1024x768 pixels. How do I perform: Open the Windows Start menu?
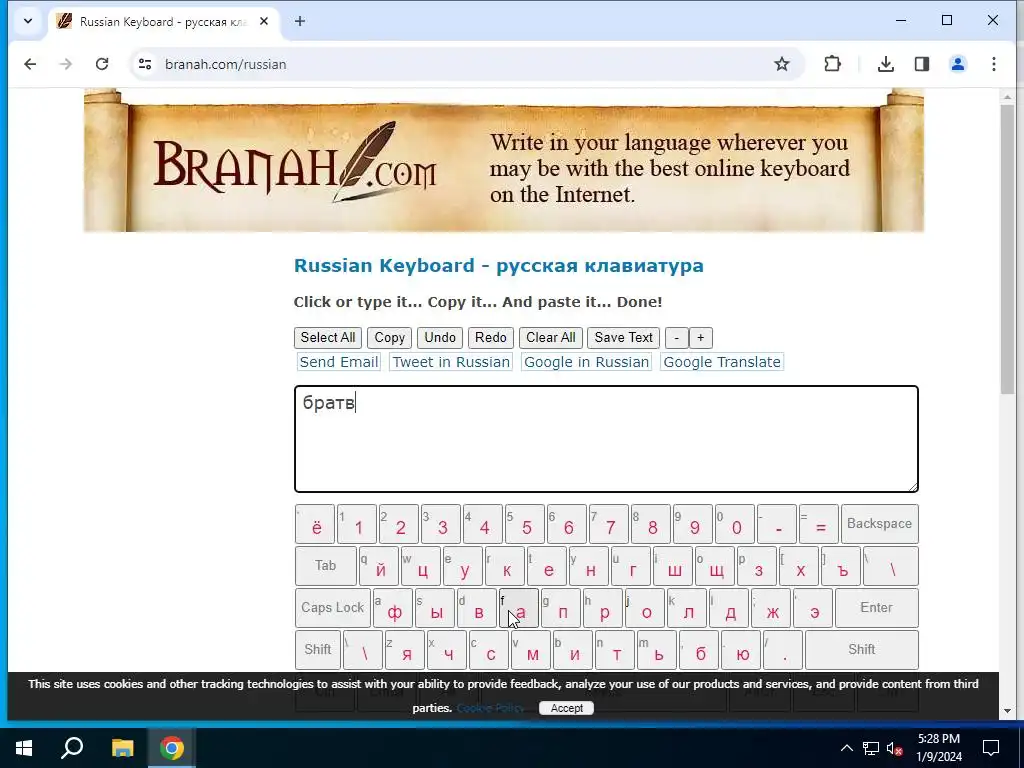[24, 748]
